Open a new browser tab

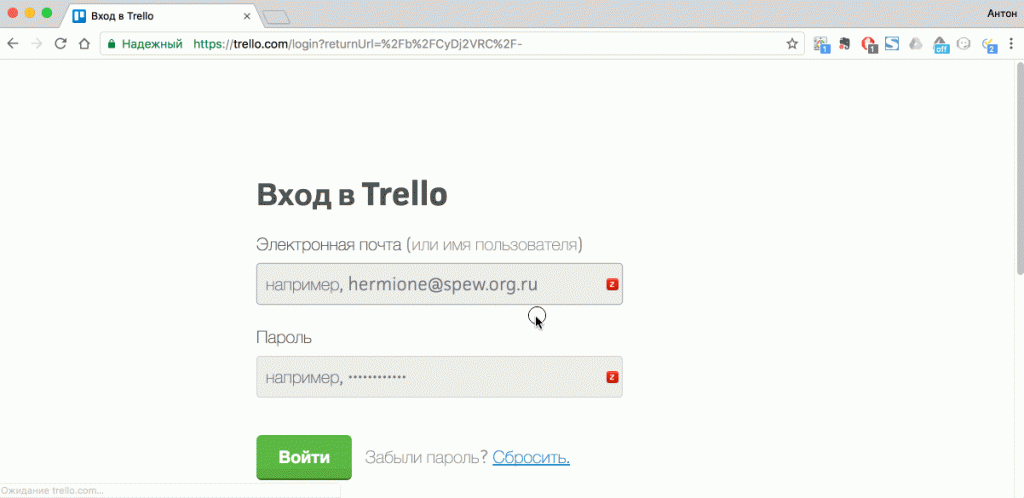(276, 17)
